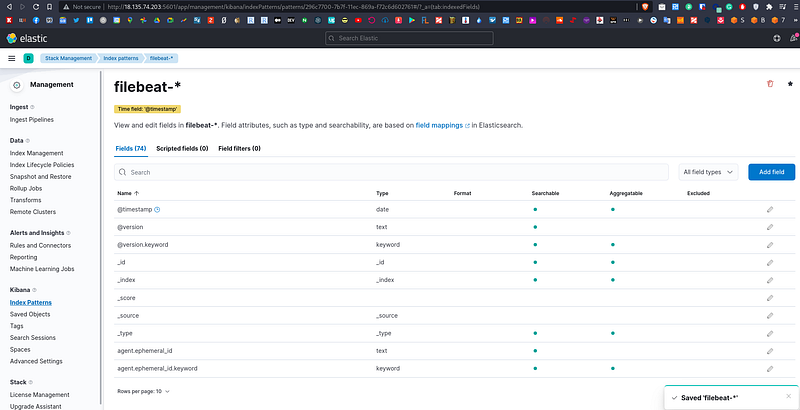Click the browser address bar URL

pos(293,7)
